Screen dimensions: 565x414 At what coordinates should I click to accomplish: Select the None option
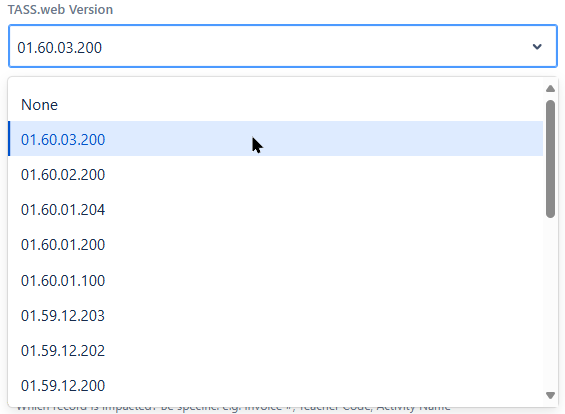(275, 105)
